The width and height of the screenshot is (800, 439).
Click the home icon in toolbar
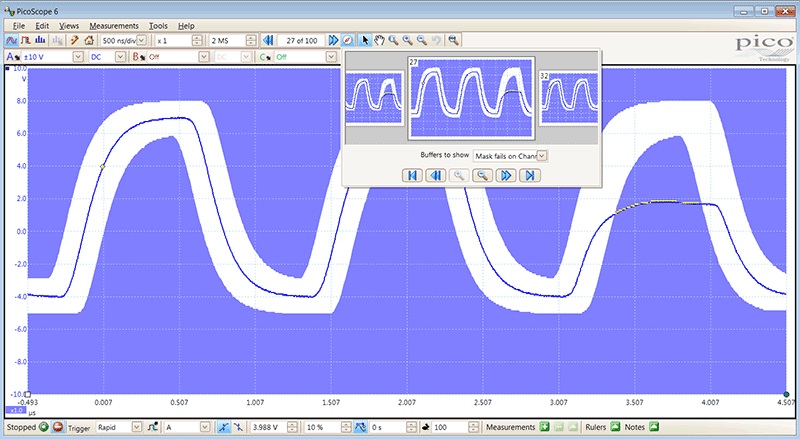[x=88, y=40]
